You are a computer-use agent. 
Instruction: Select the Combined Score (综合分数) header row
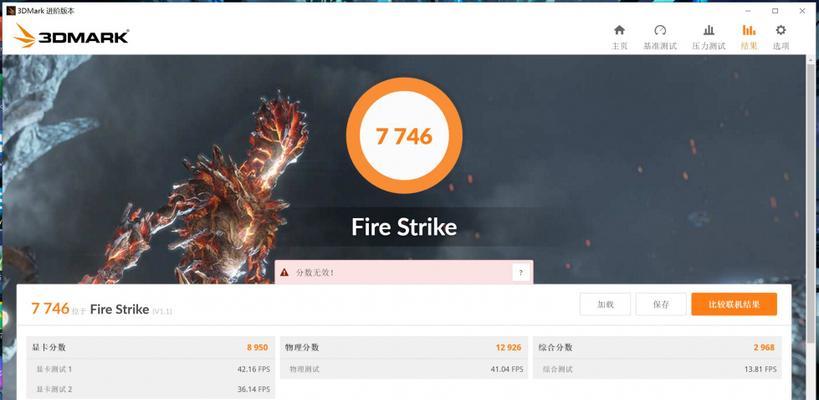[657, 347]
